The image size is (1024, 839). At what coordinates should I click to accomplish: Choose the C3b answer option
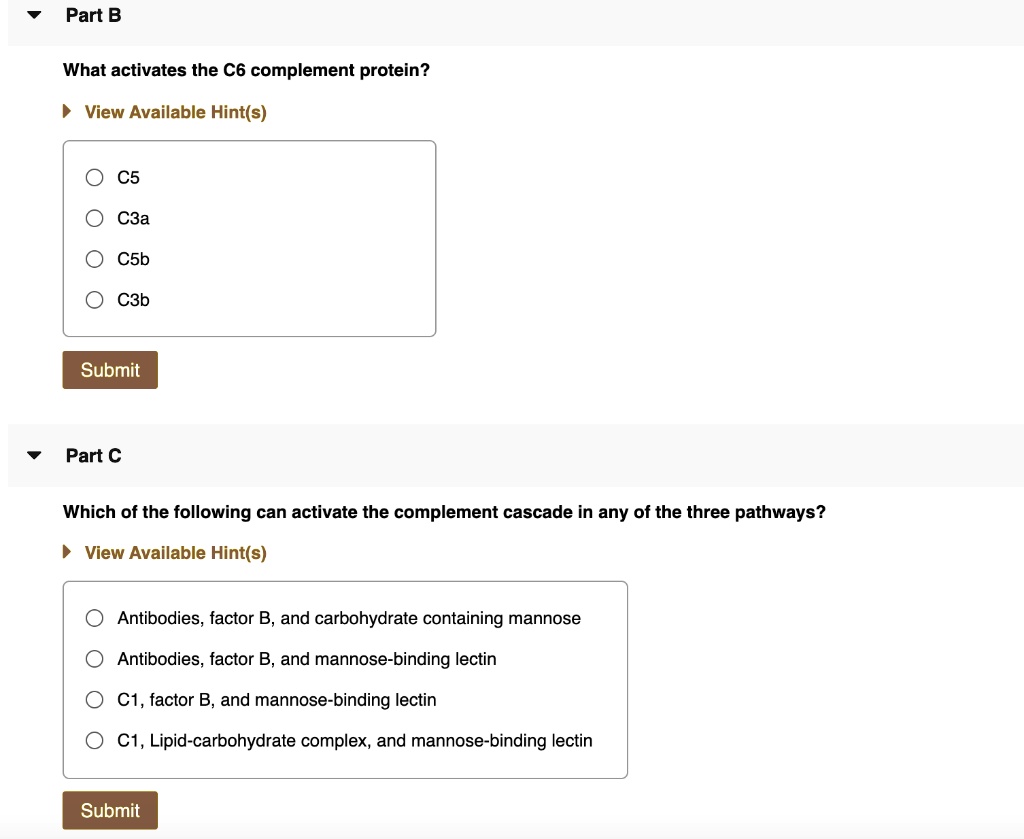[94, 300]
